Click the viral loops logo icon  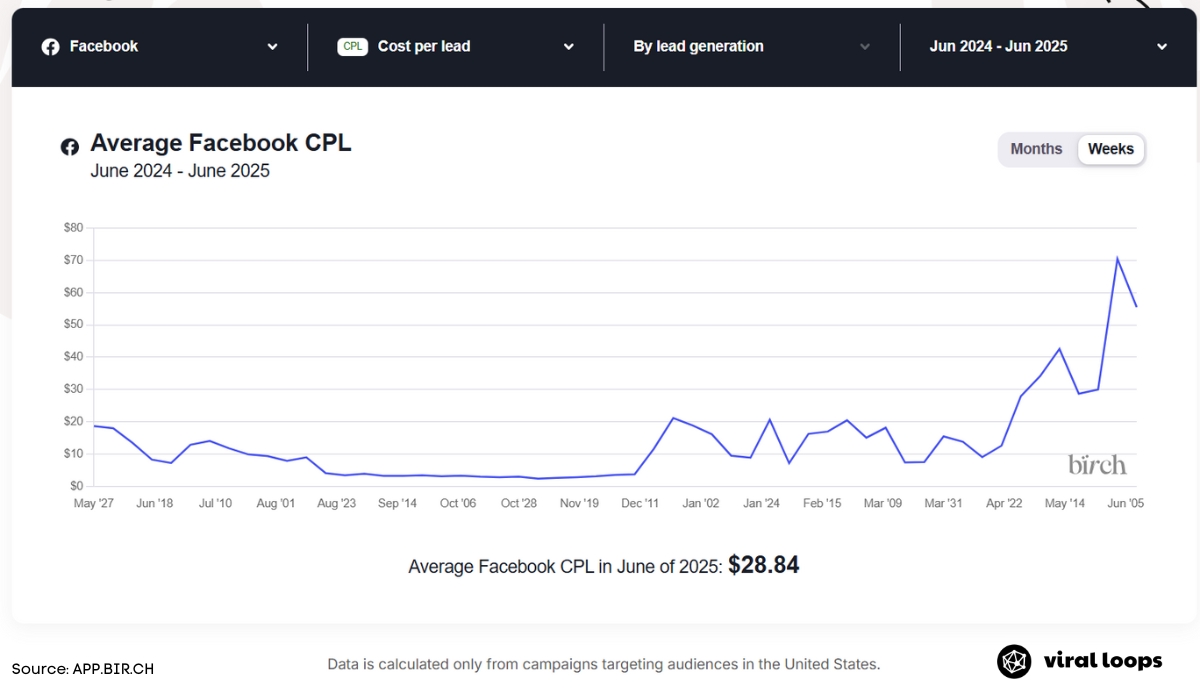(1014, 661)
